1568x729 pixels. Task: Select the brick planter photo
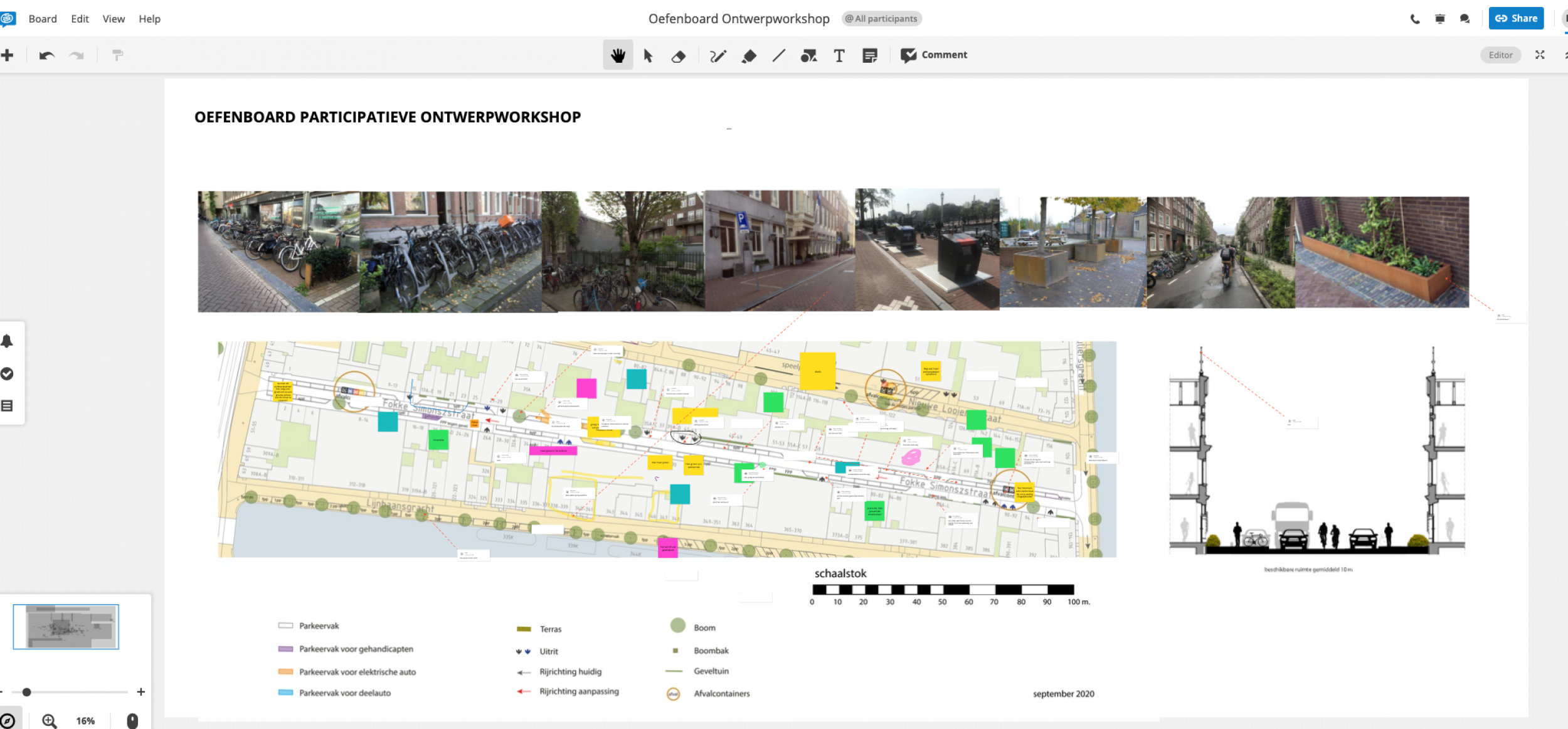(x=1382, y=252)
